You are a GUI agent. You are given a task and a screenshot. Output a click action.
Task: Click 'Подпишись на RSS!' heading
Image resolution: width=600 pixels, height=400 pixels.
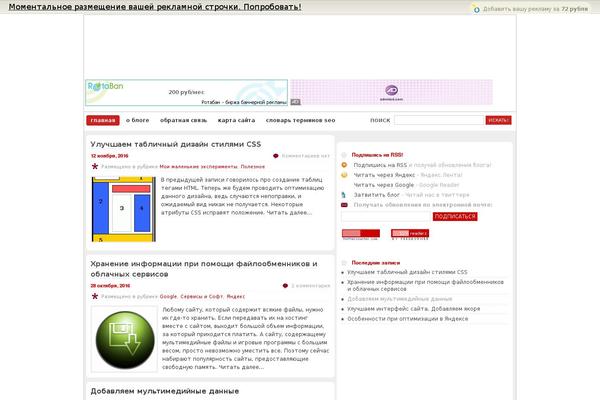click(377, 155)
